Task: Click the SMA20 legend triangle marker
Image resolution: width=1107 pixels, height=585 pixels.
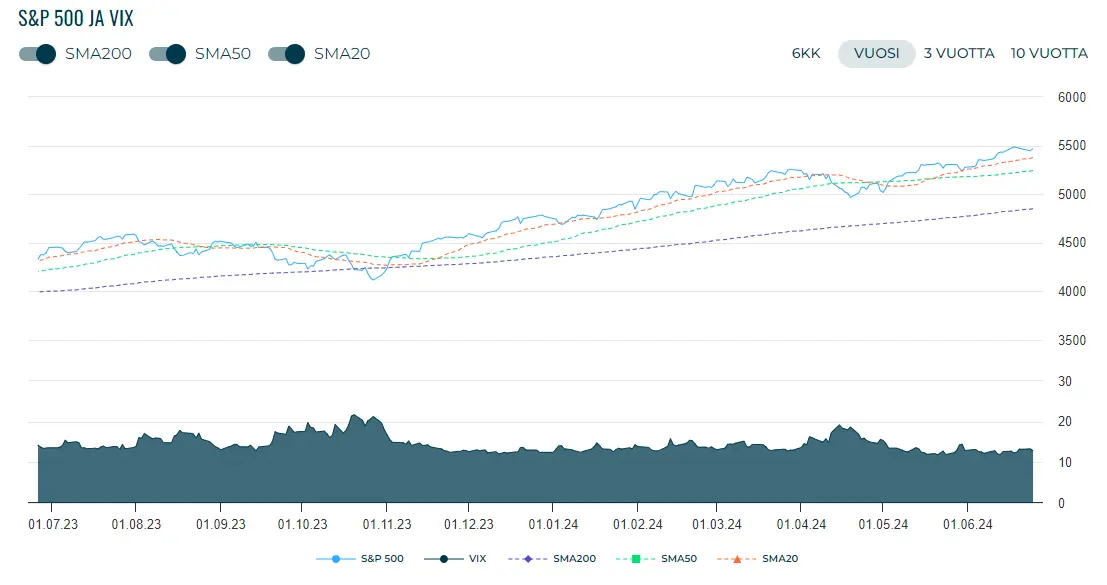Action: 736,559
